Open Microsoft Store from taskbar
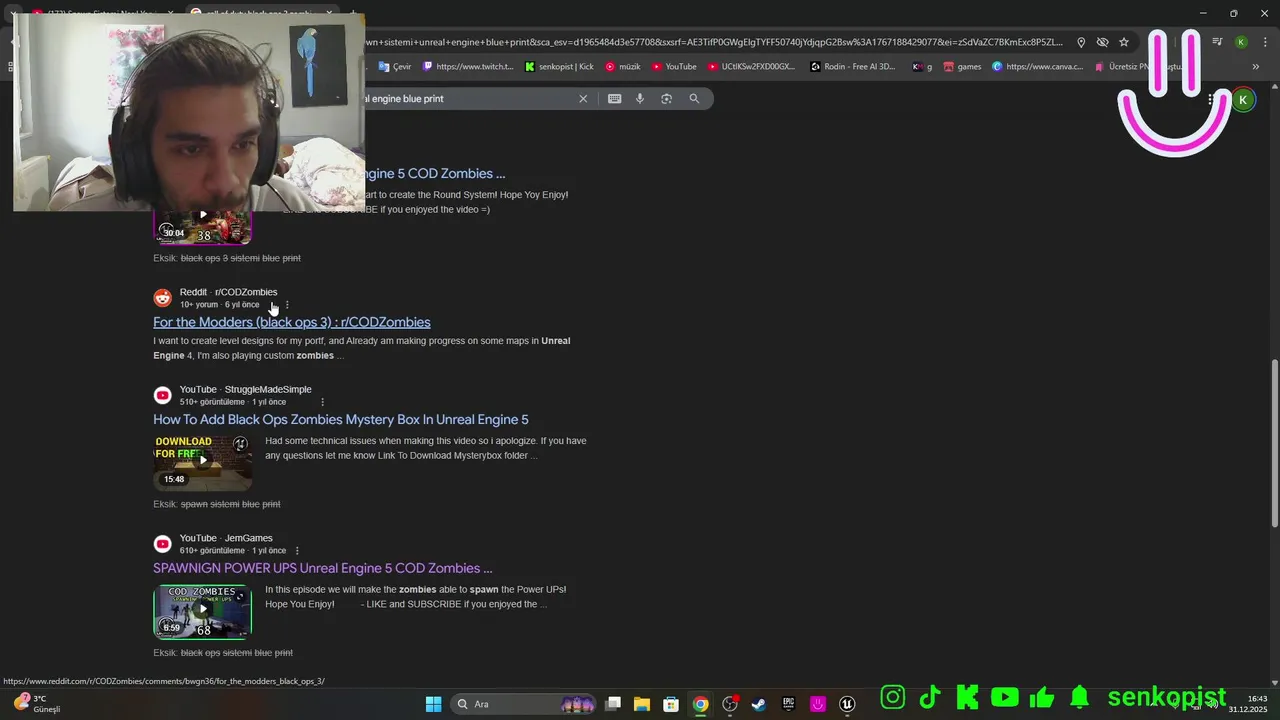The height and width of the screenshot is (720, 1280). (x=671, y=704)
